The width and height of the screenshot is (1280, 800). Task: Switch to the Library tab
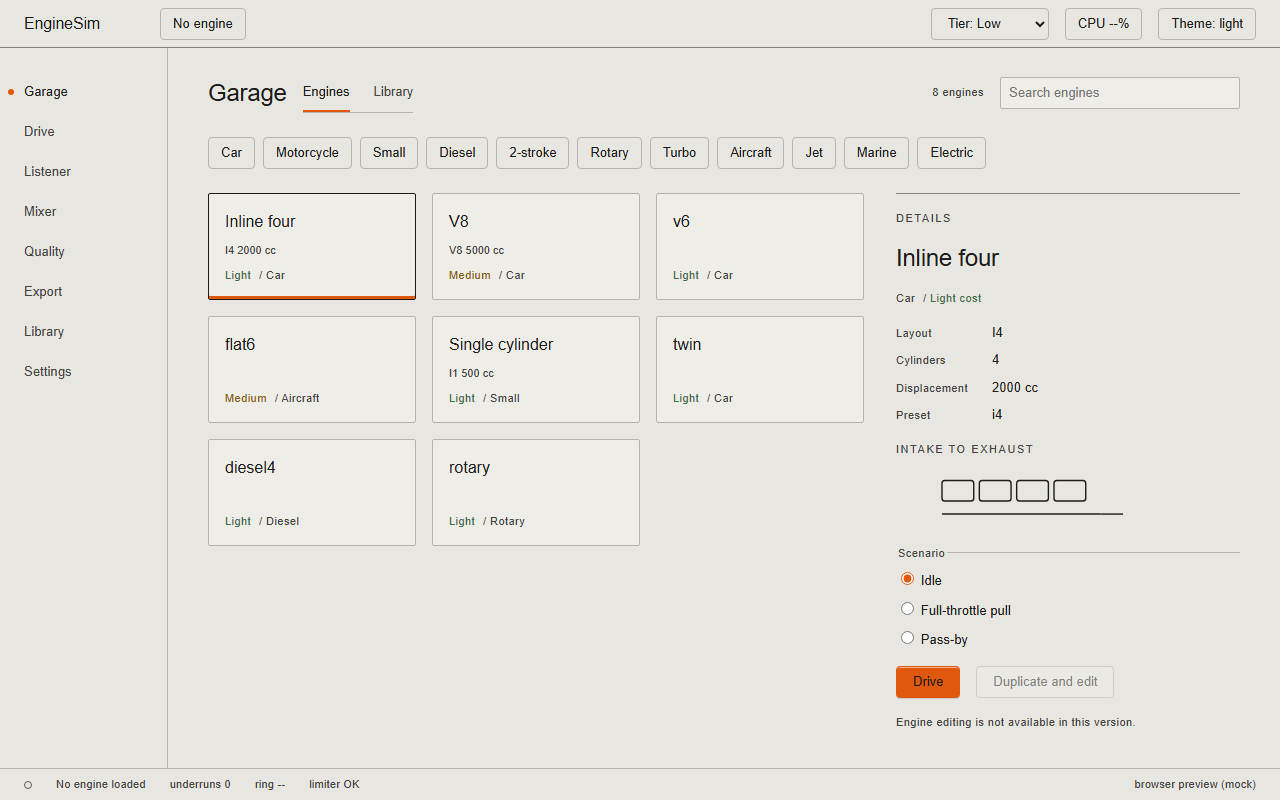click(x=393, y=92)
